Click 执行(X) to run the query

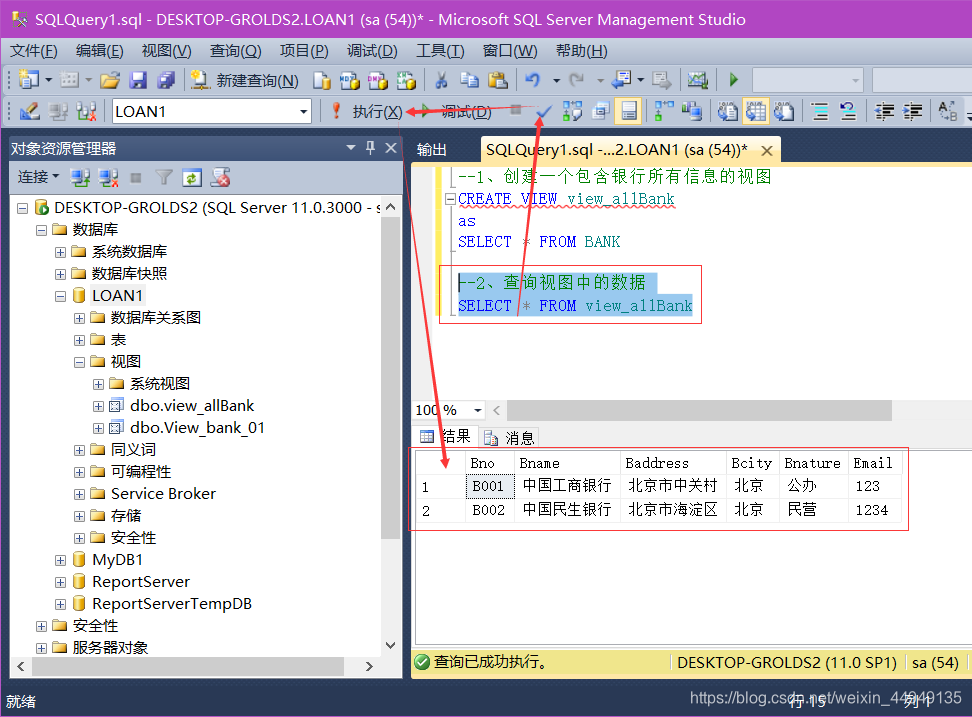[x=368, y=112]
